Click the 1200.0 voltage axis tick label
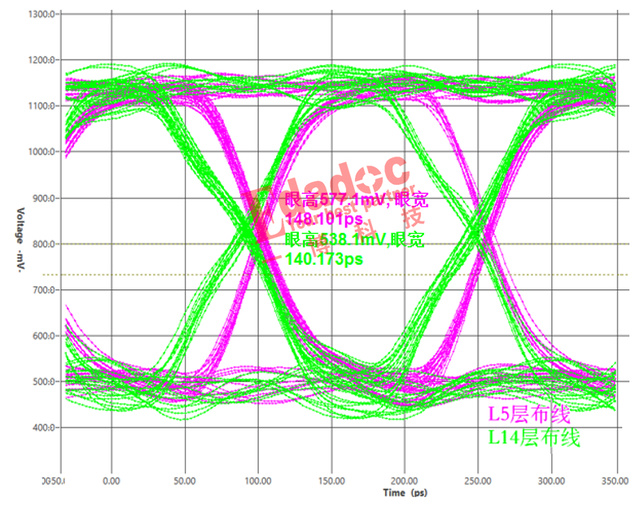This screenshot has height=506, width=640. pyautogui.click(x=41, y=60)
